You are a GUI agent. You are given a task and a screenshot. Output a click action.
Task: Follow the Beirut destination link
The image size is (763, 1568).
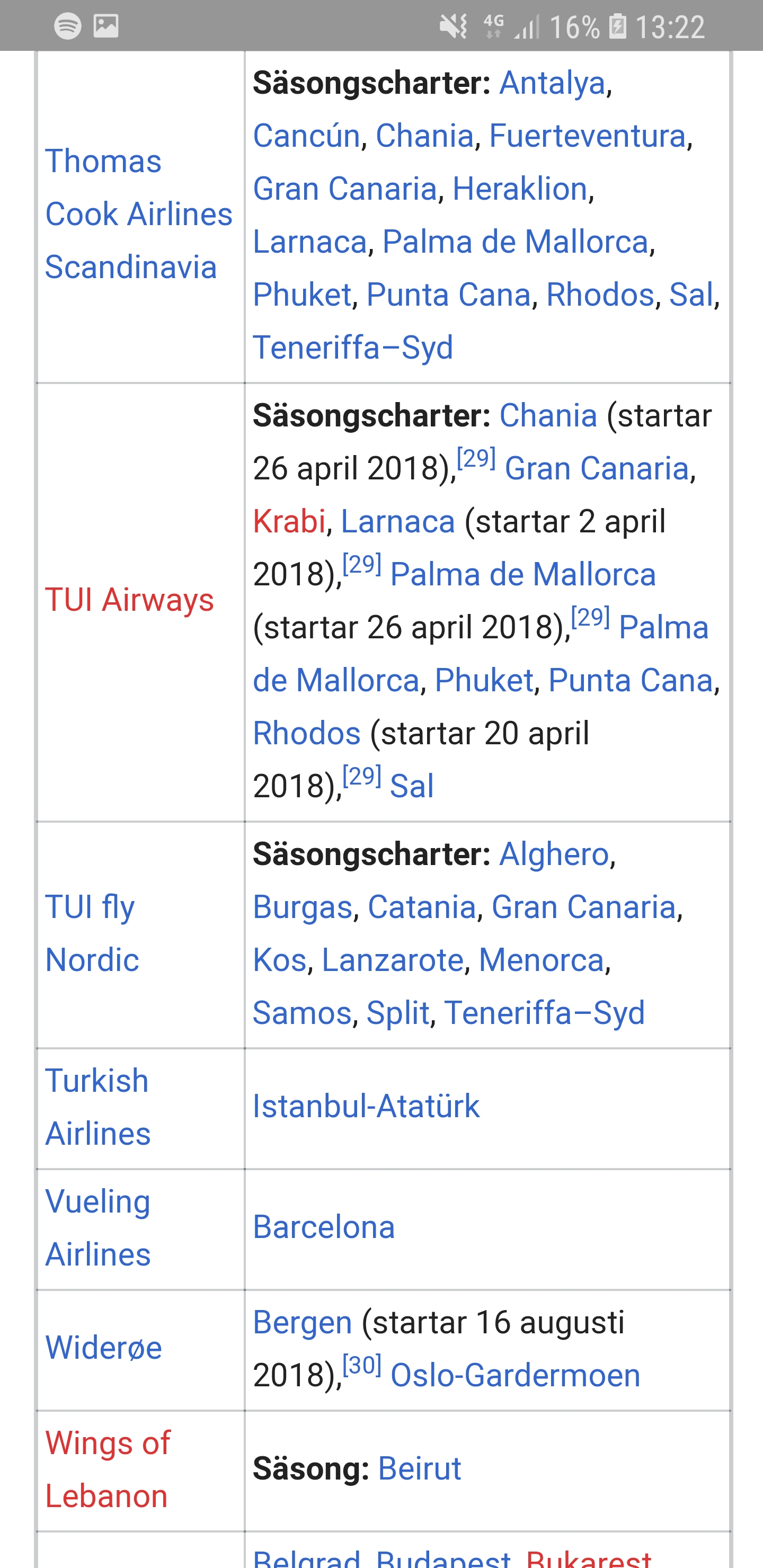[420, 1468]
